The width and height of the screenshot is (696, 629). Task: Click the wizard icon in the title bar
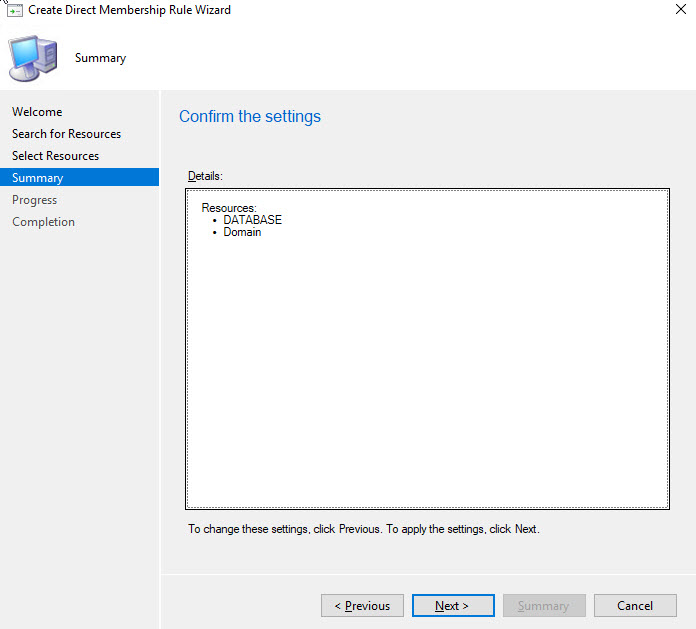click(x=14, y=10)
